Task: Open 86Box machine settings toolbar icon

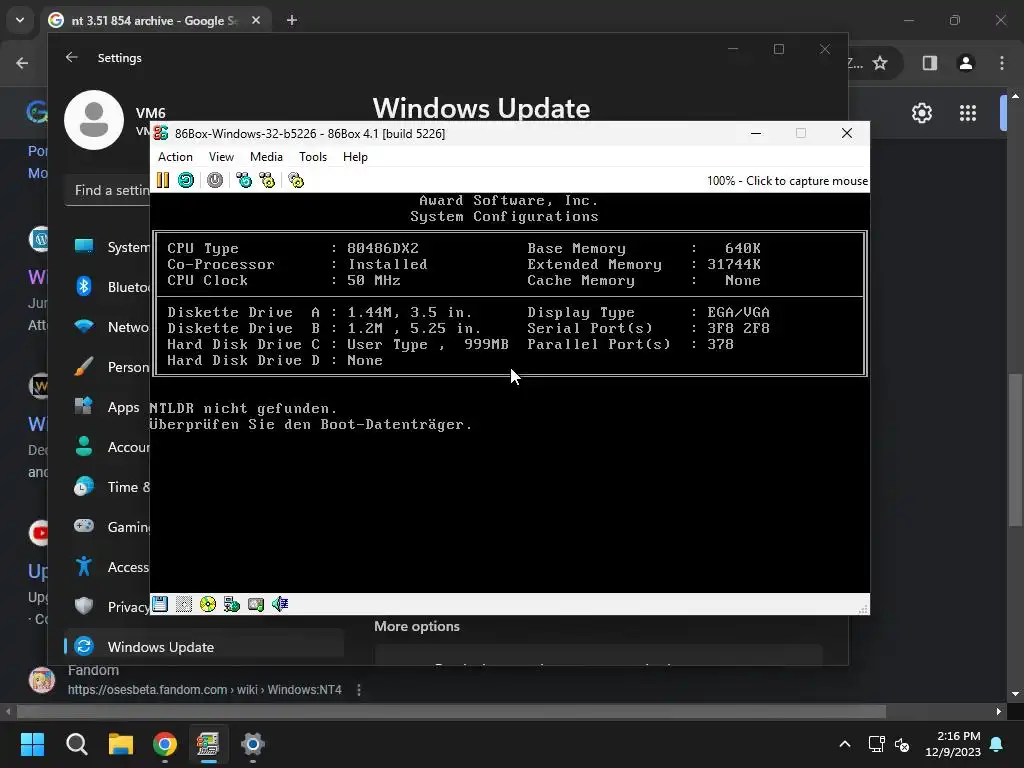Action: point(296,180)
